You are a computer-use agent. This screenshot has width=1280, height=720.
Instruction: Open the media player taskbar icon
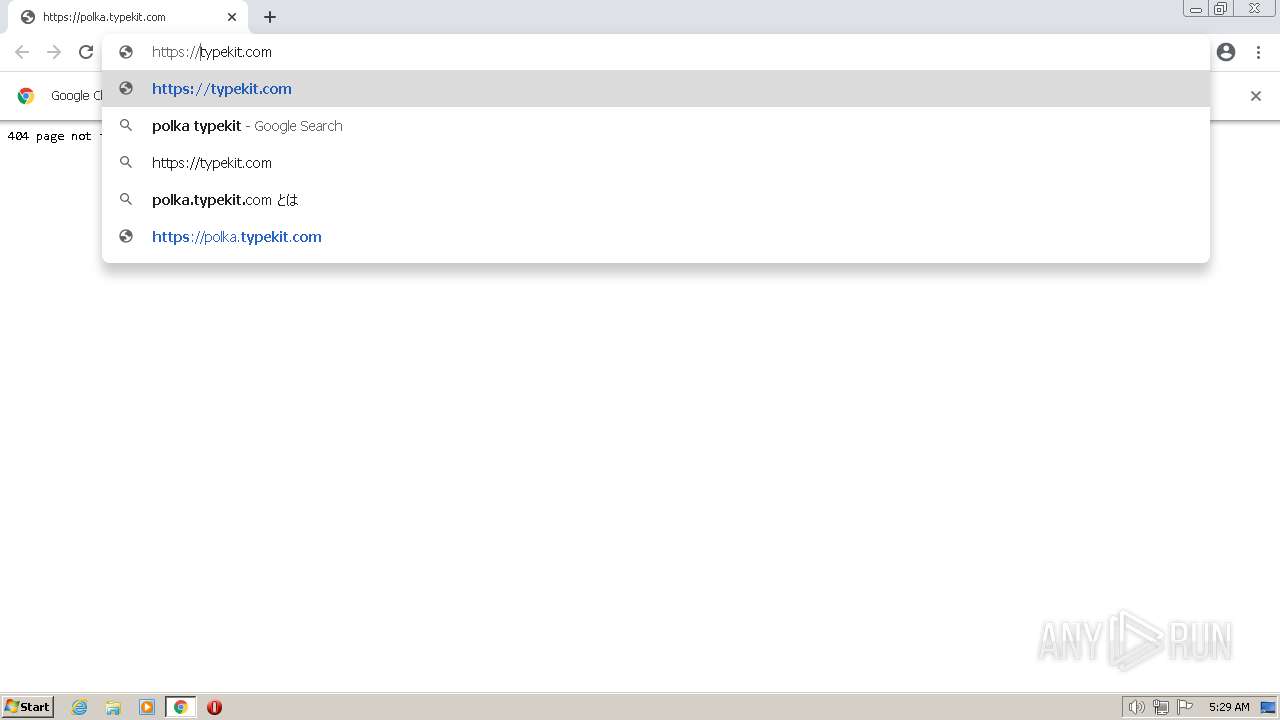tap(147, 707)
